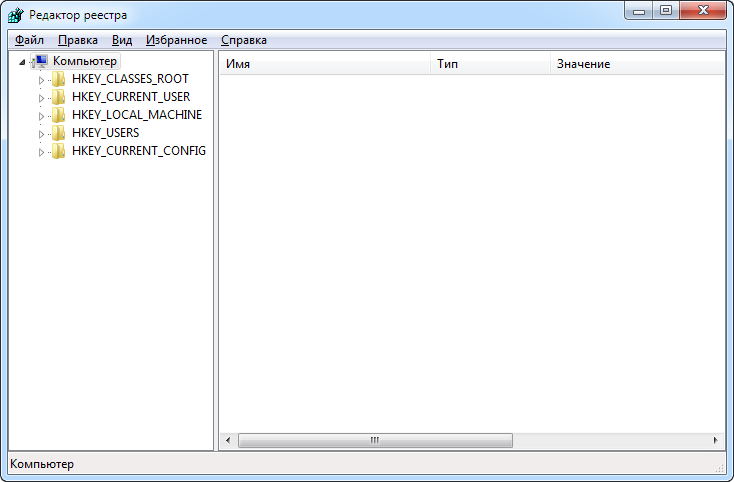Click the horizontal scrollbar right arrow
This screenshot has width=734, height=482.
715,440
